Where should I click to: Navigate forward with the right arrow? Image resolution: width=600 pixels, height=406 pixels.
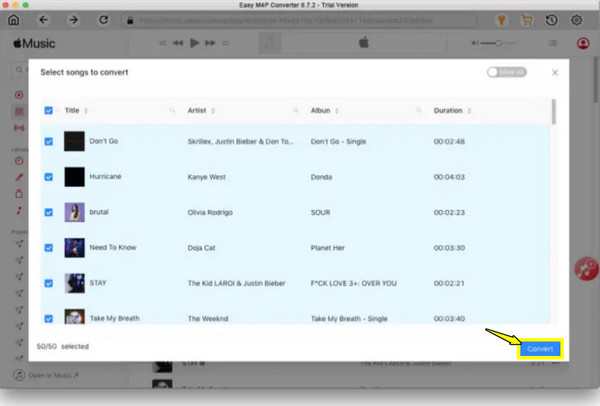coord(73,20)
